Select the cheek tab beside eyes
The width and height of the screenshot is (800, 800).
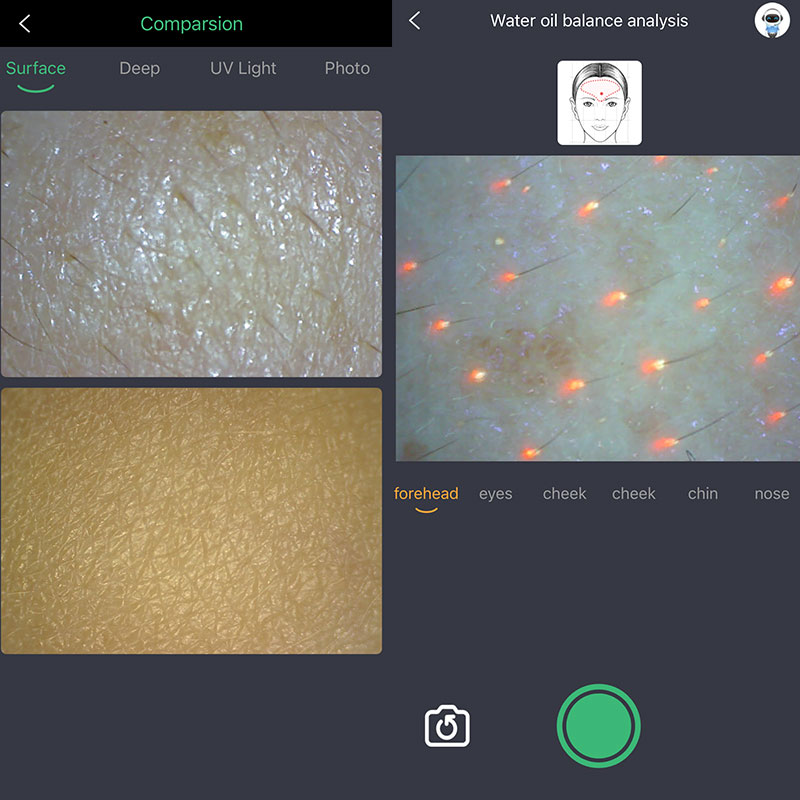click(564, 494)
